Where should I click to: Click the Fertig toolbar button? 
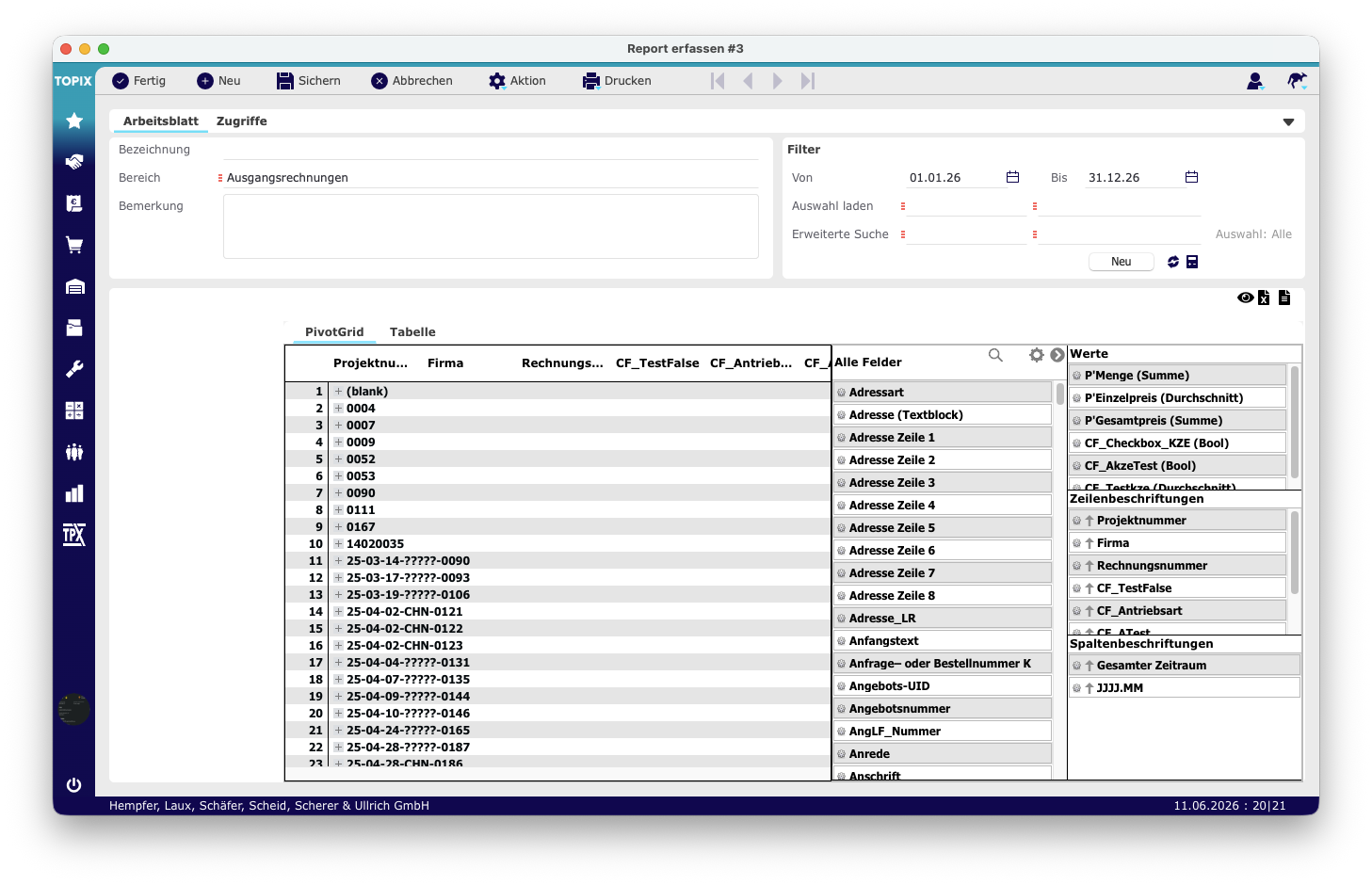tap(139, 81)
